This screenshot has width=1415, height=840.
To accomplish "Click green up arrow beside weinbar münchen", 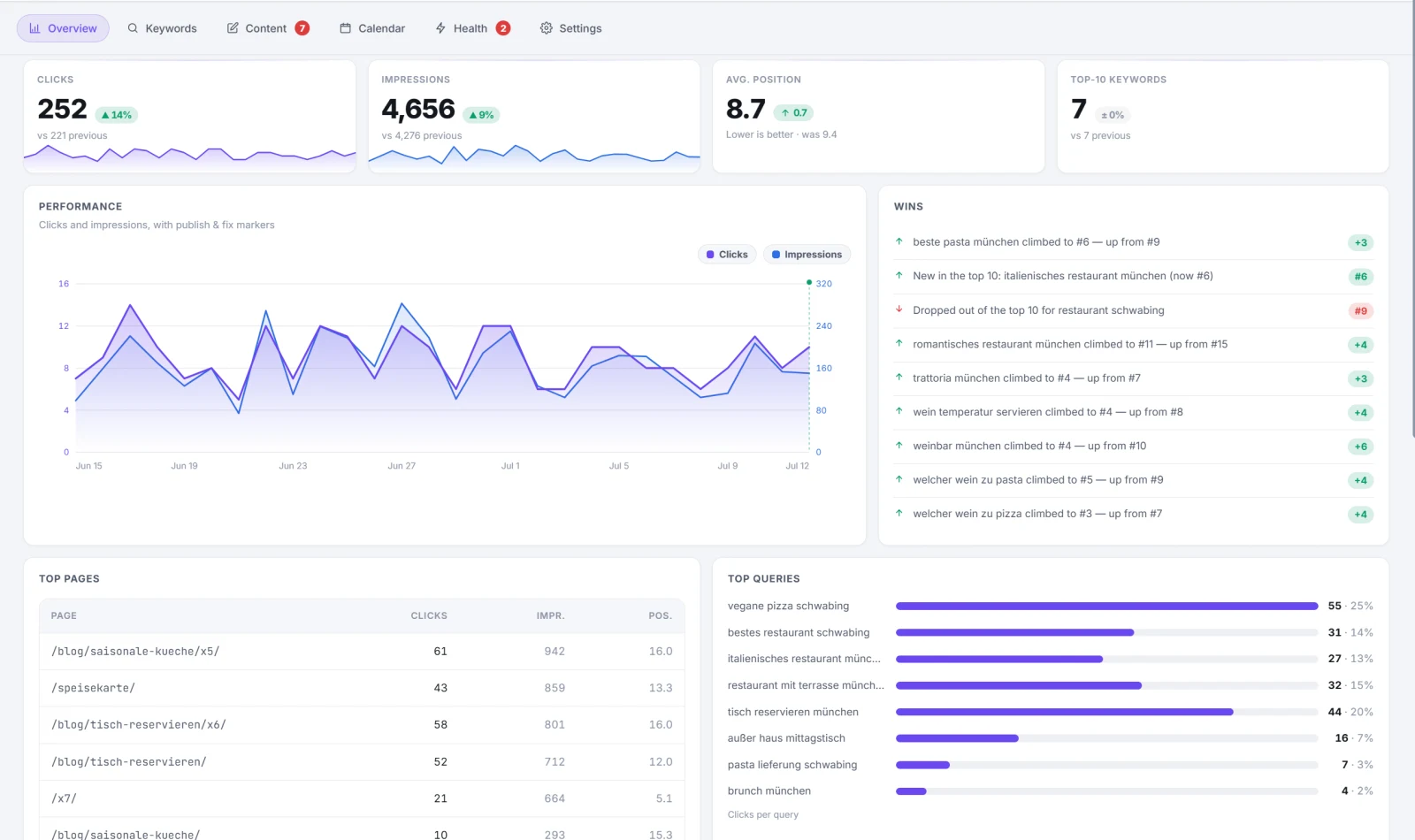I will click(899, 446).
